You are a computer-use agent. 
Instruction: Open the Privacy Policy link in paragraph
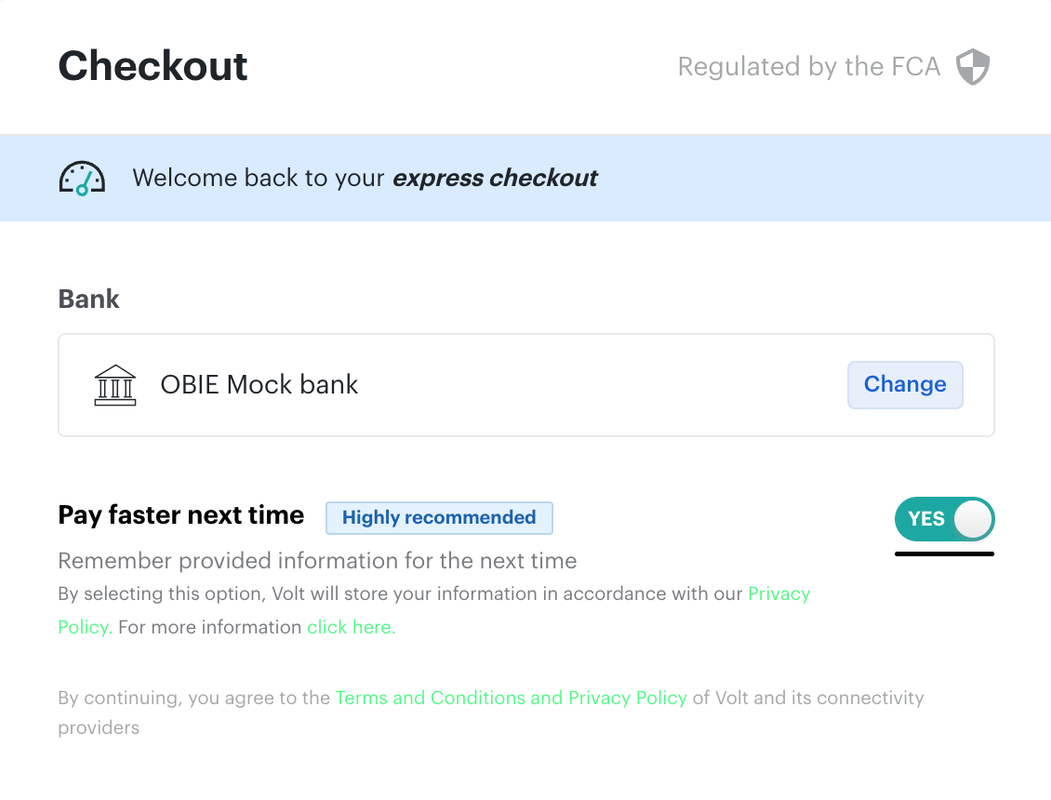point(779,594)
